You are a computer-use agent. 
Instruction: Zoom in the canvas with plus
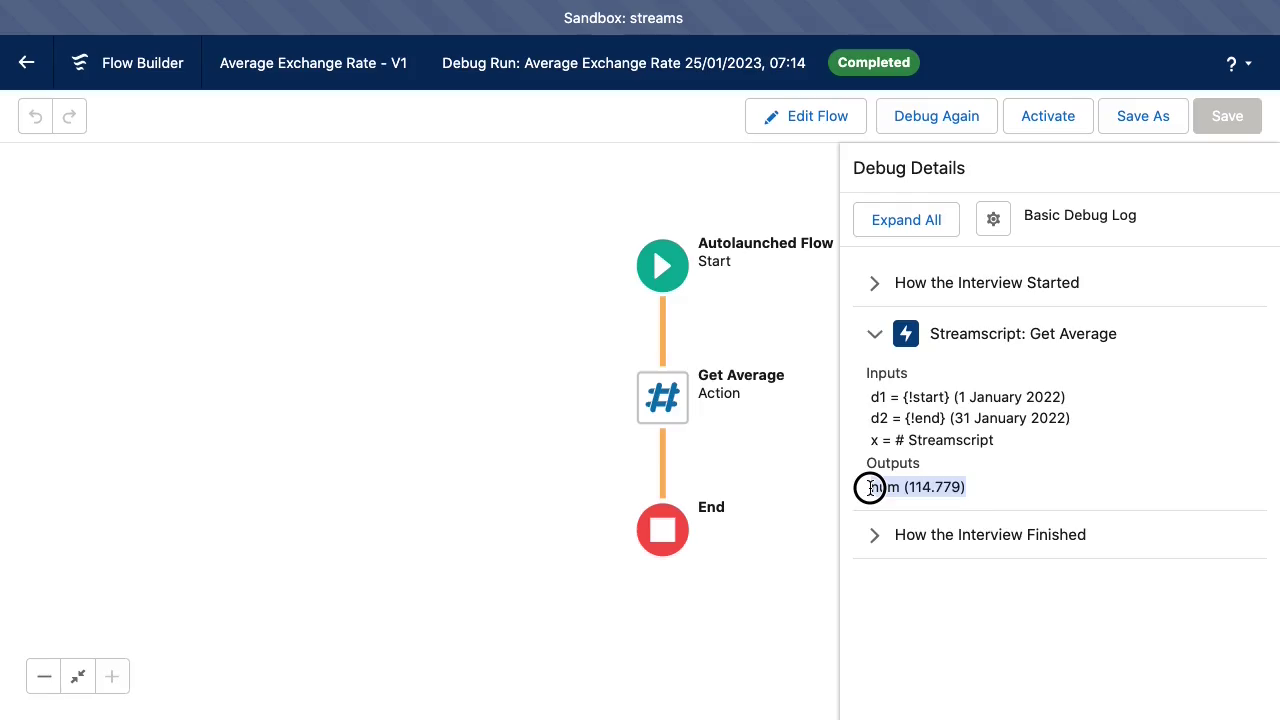click(112, 677)
